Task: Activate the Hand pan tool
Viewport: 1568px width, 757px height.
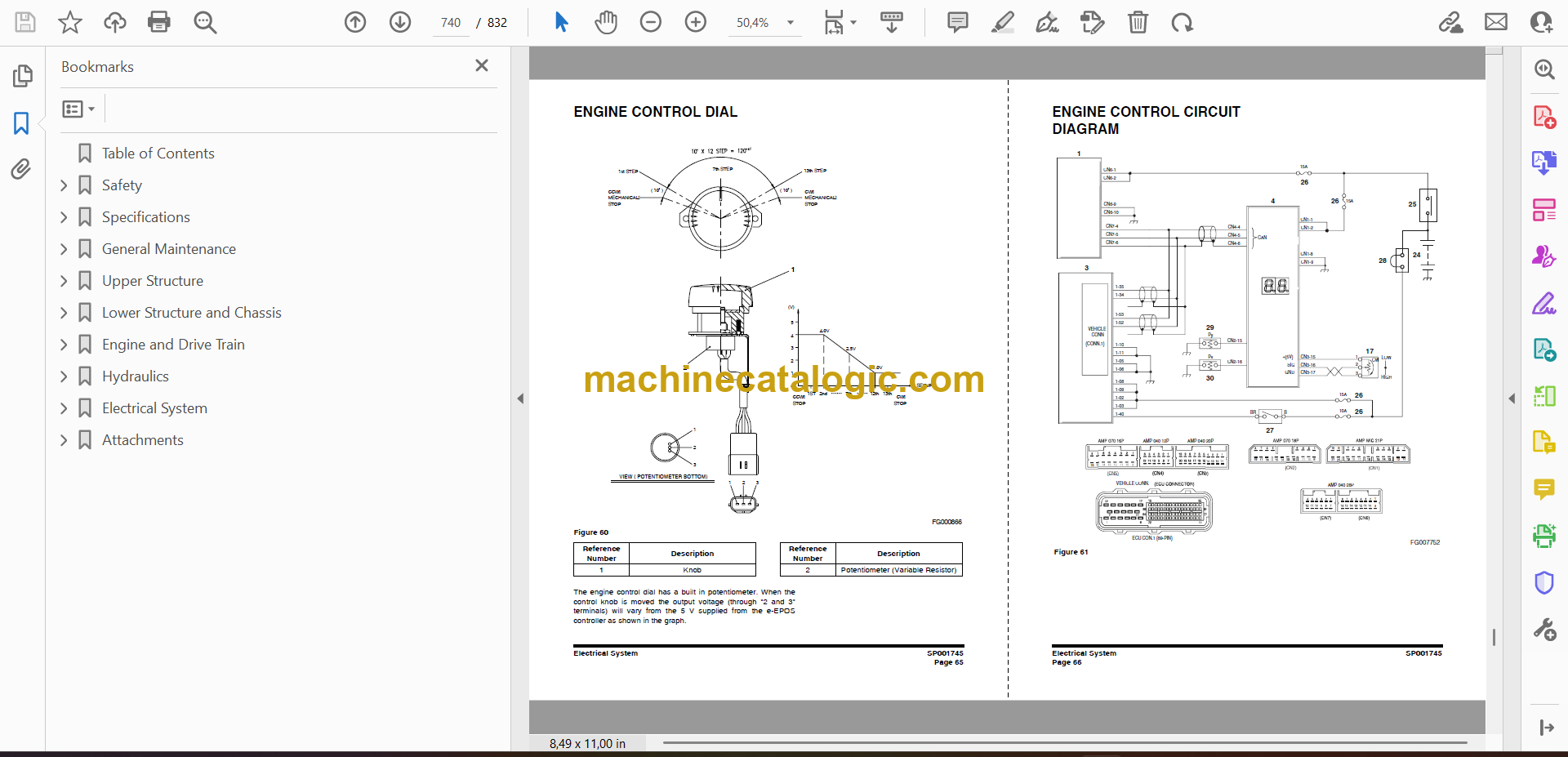Action: [606, 22]
